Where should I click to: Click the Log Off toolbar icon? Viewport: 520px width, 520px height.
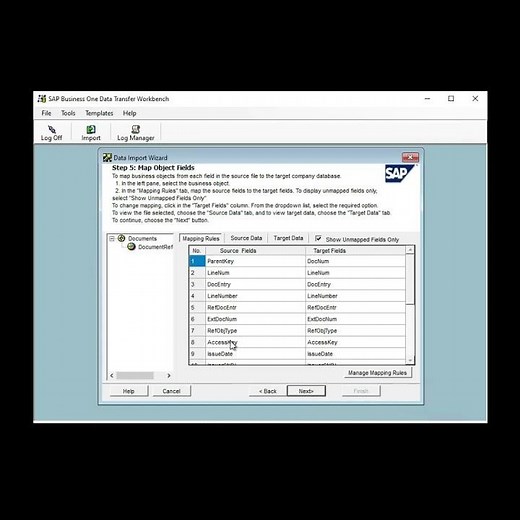(x=51, y=129)
